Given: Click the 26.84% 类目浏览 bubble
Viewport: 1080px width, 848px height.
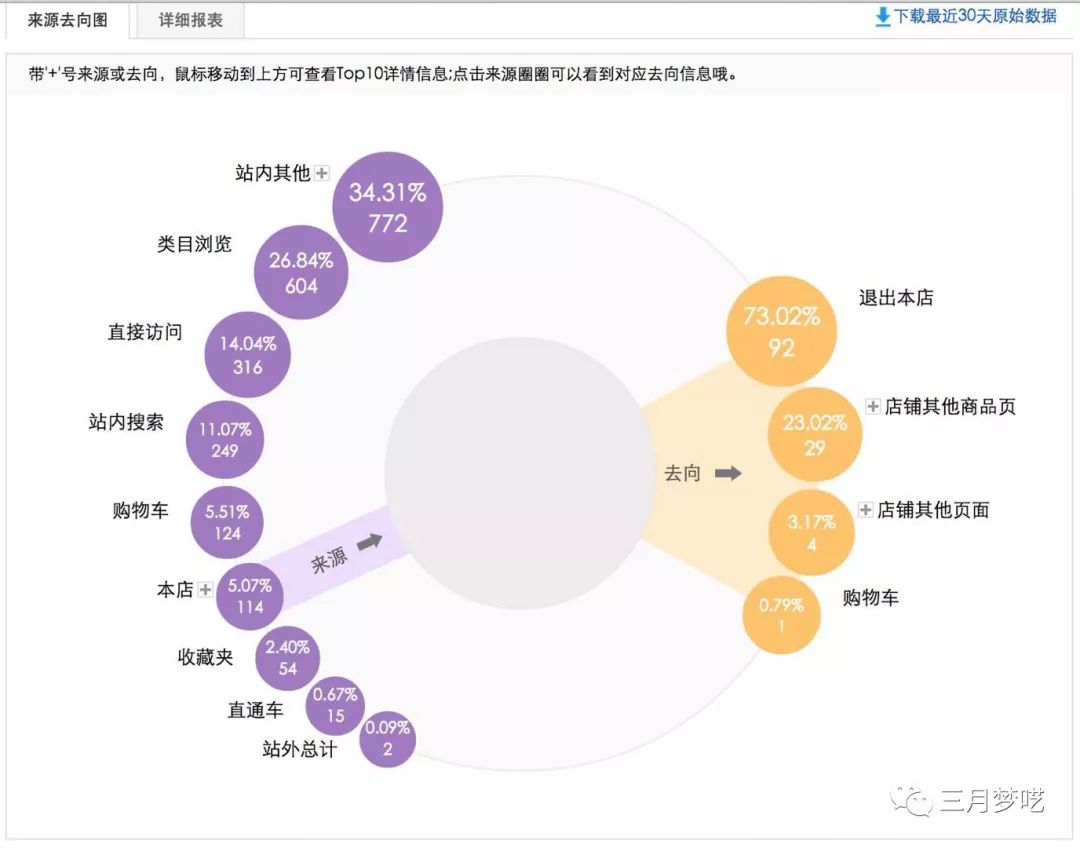Looking at the screenshot, I should pyautogui.click(x=301, y=273).
